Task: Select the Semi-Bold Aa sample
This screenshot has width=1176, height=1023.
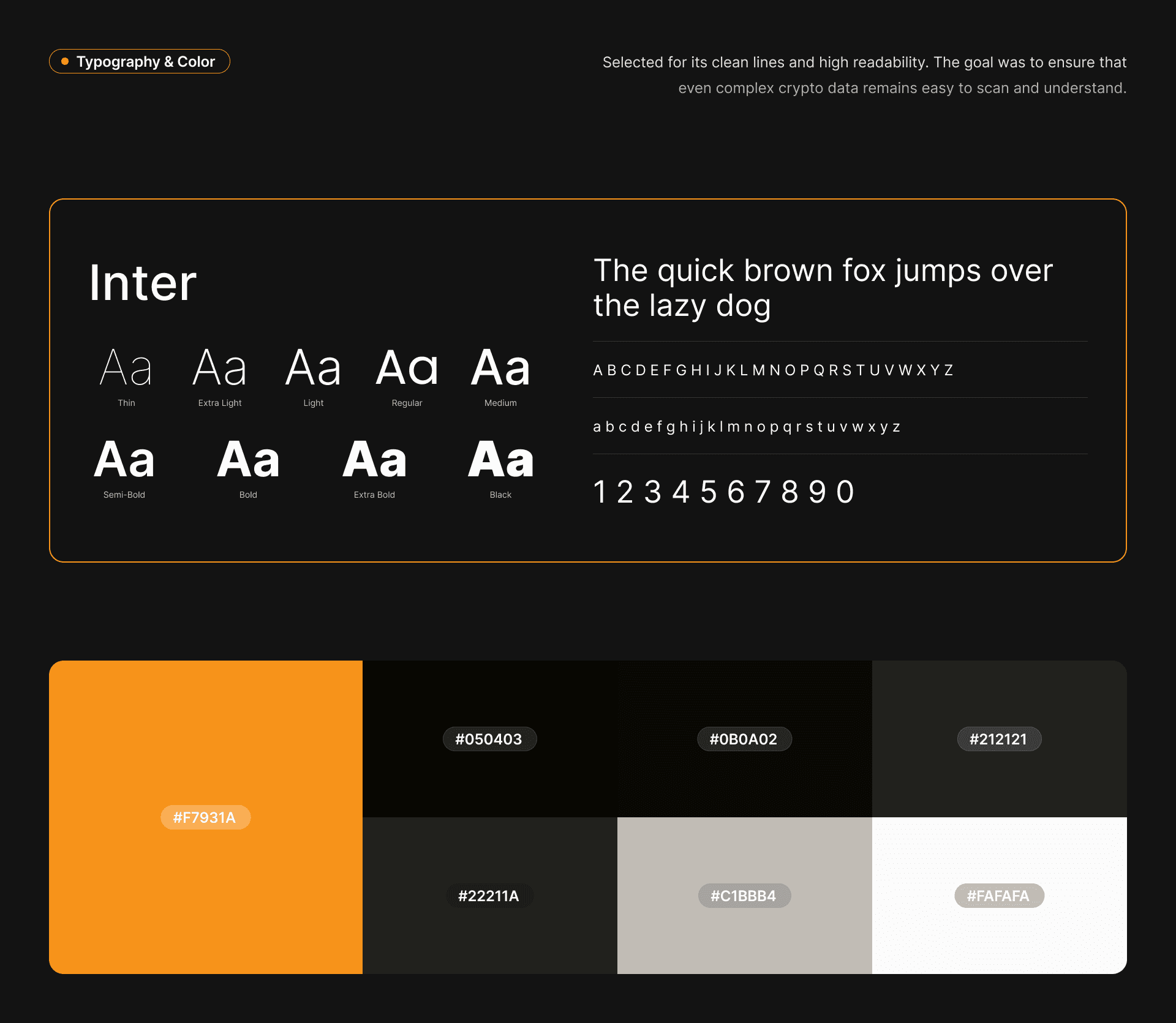Action: pyautogui.click(x=124, y=460)
